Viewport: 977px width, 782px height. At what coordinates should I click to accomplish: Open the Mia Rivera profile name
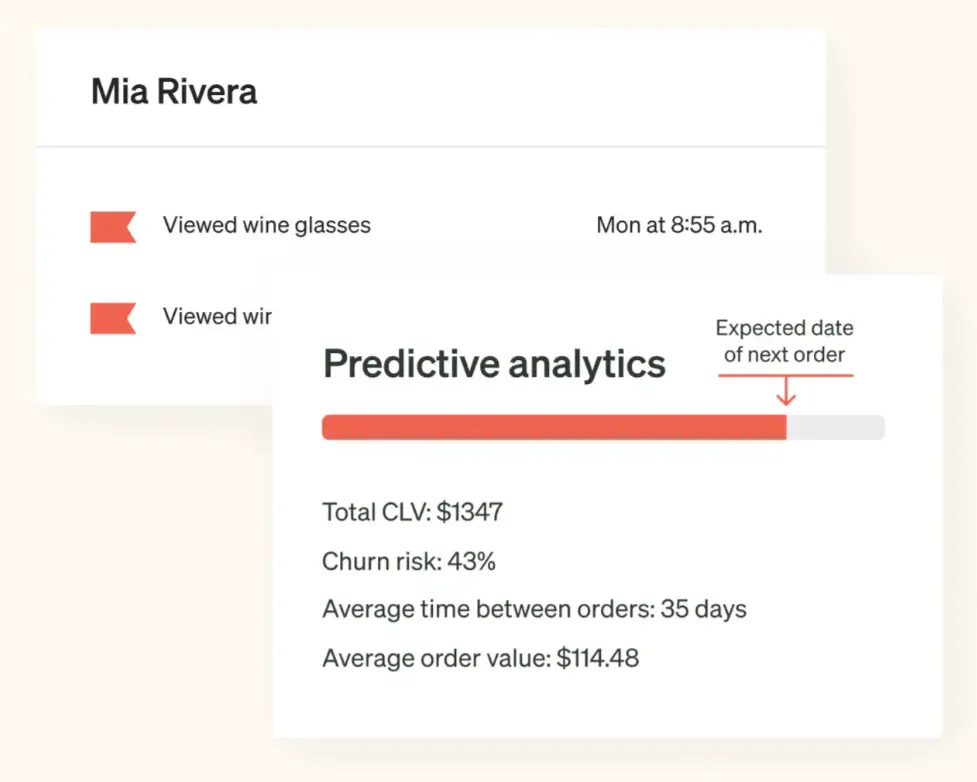click(x=174, y=92)
